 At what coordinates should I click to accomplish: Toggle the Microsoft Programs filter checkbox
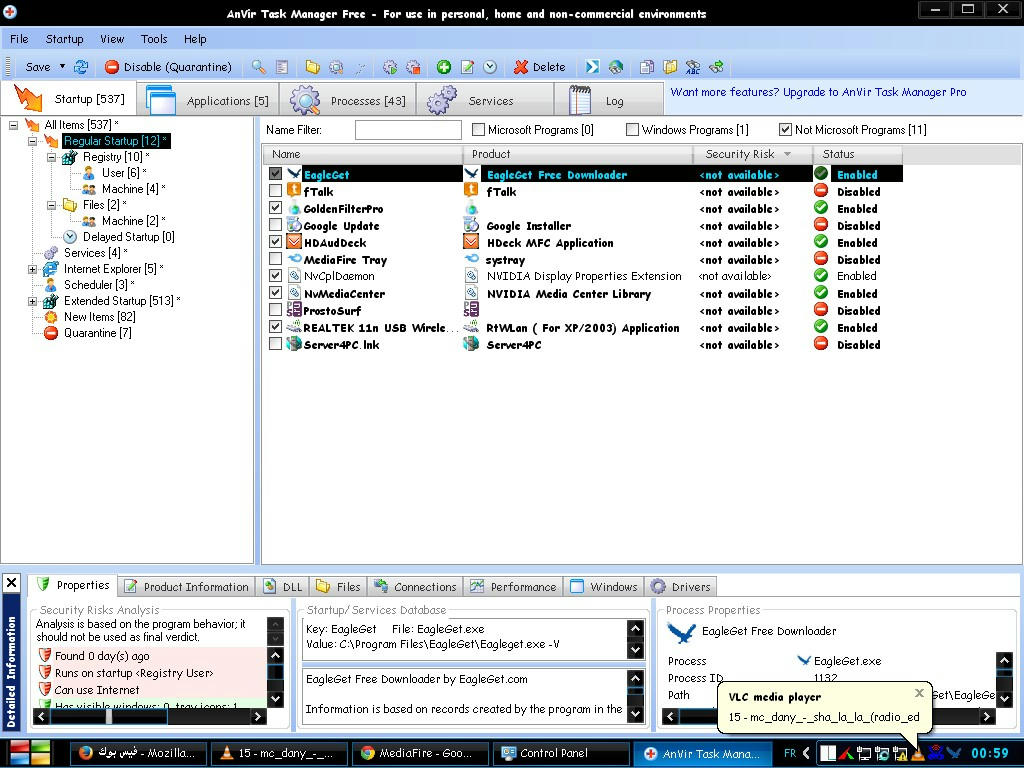click(x=478, y=129)
